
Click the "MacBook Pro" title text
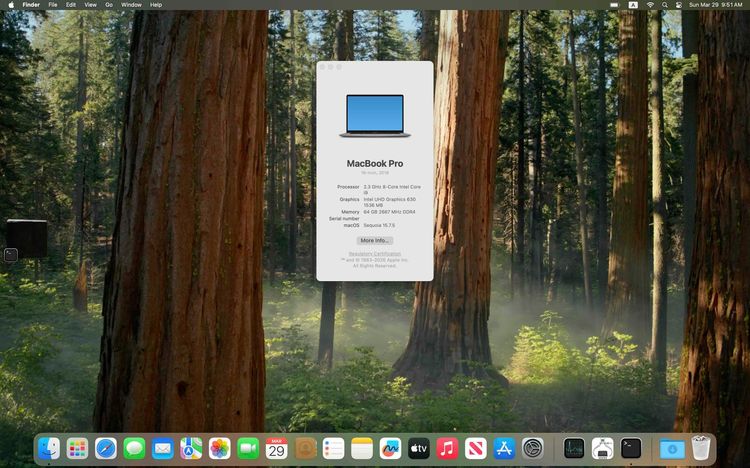(375, 163)
